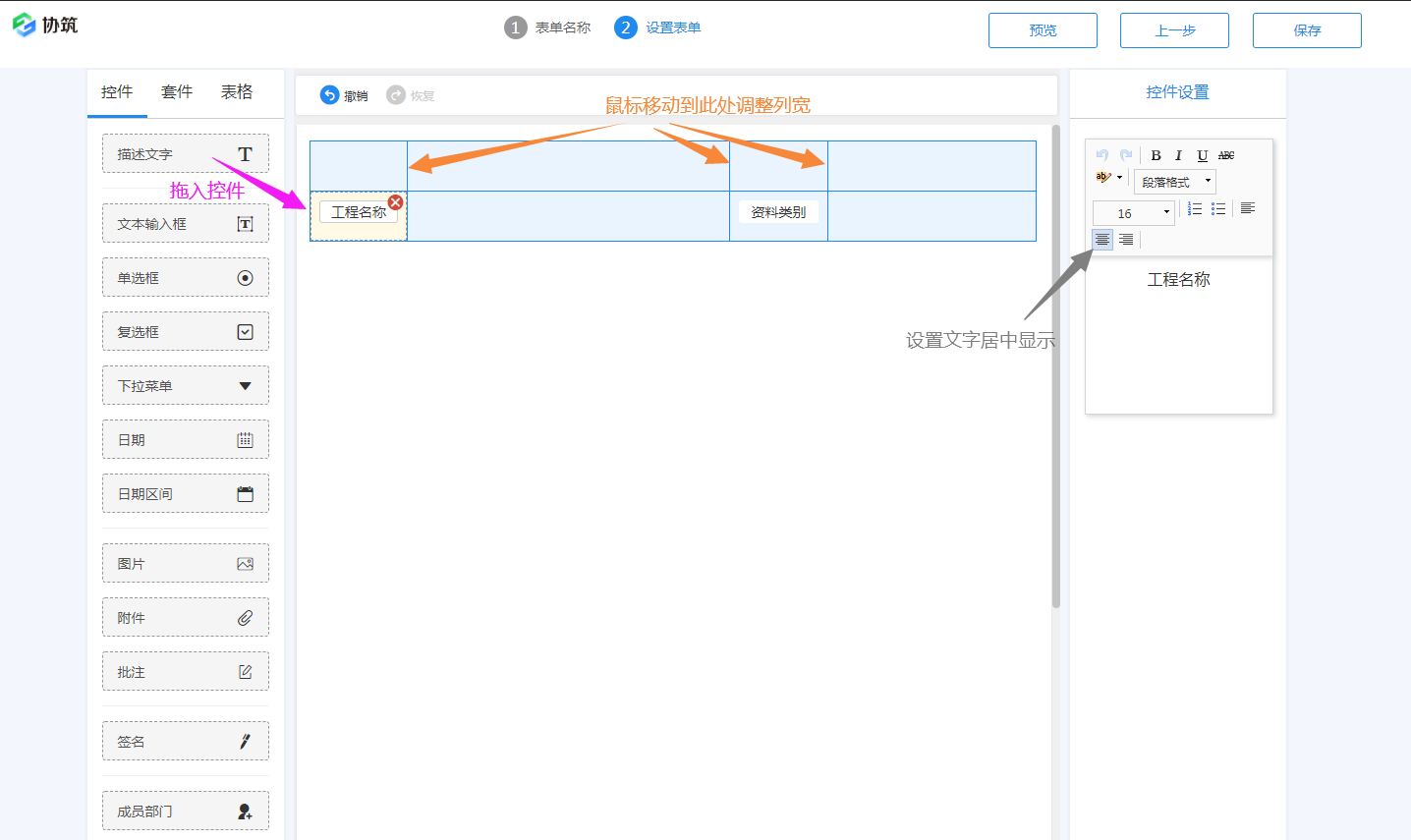This screenshot has width=1411, height=840.
Task: Underline the text with U icon
Action: pyautogui.click(x=1202, y=155)
